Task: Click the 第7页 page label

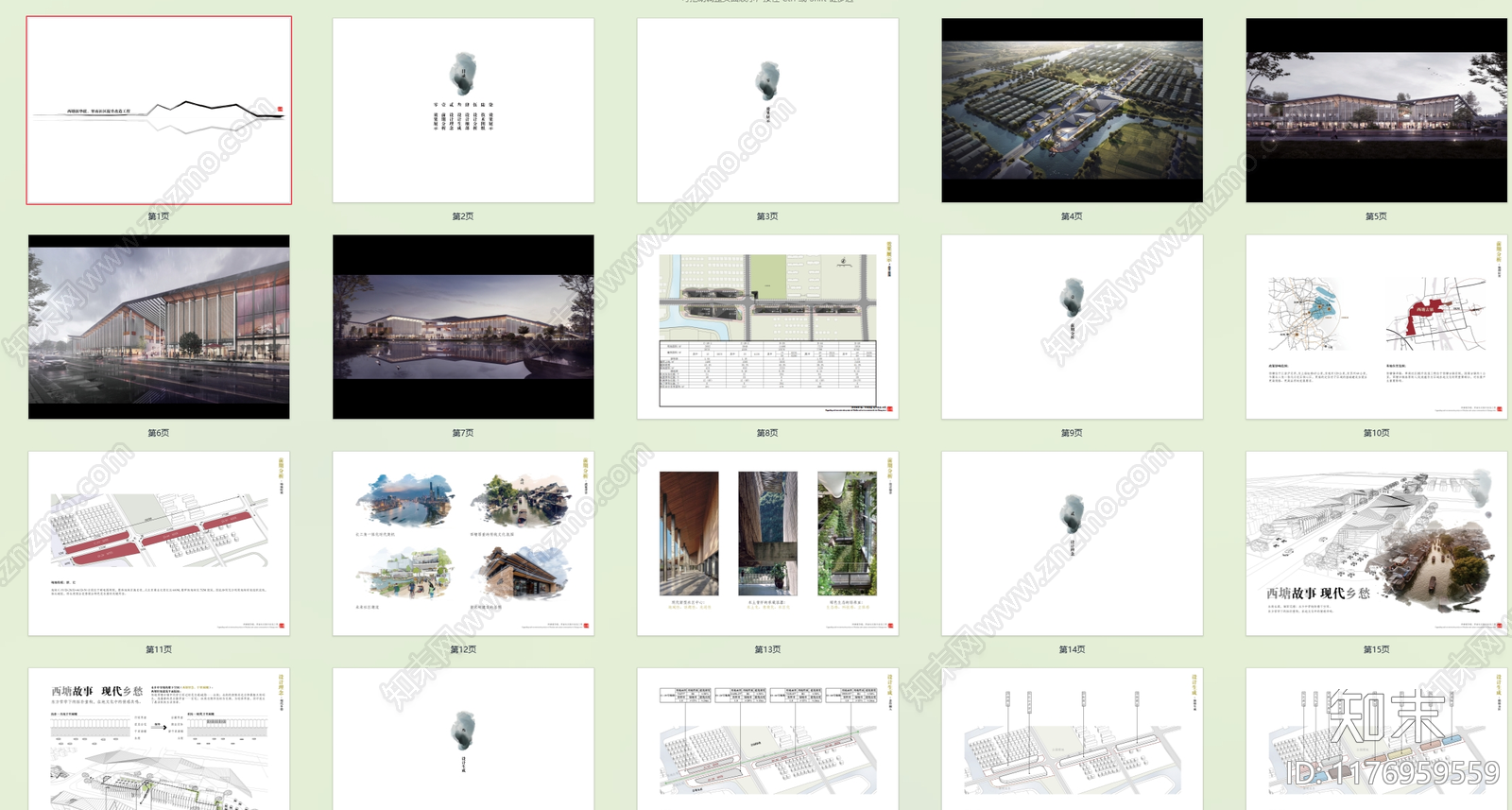Action: 463,433
